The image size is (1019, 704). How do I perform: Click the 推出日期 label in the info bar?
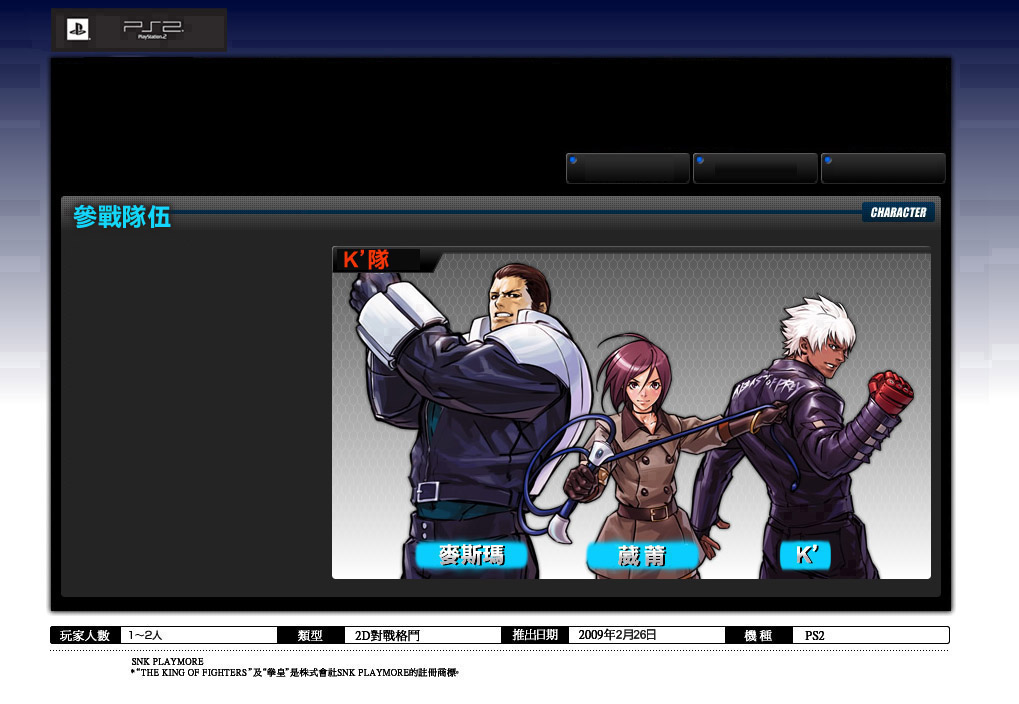pos(534,635)
